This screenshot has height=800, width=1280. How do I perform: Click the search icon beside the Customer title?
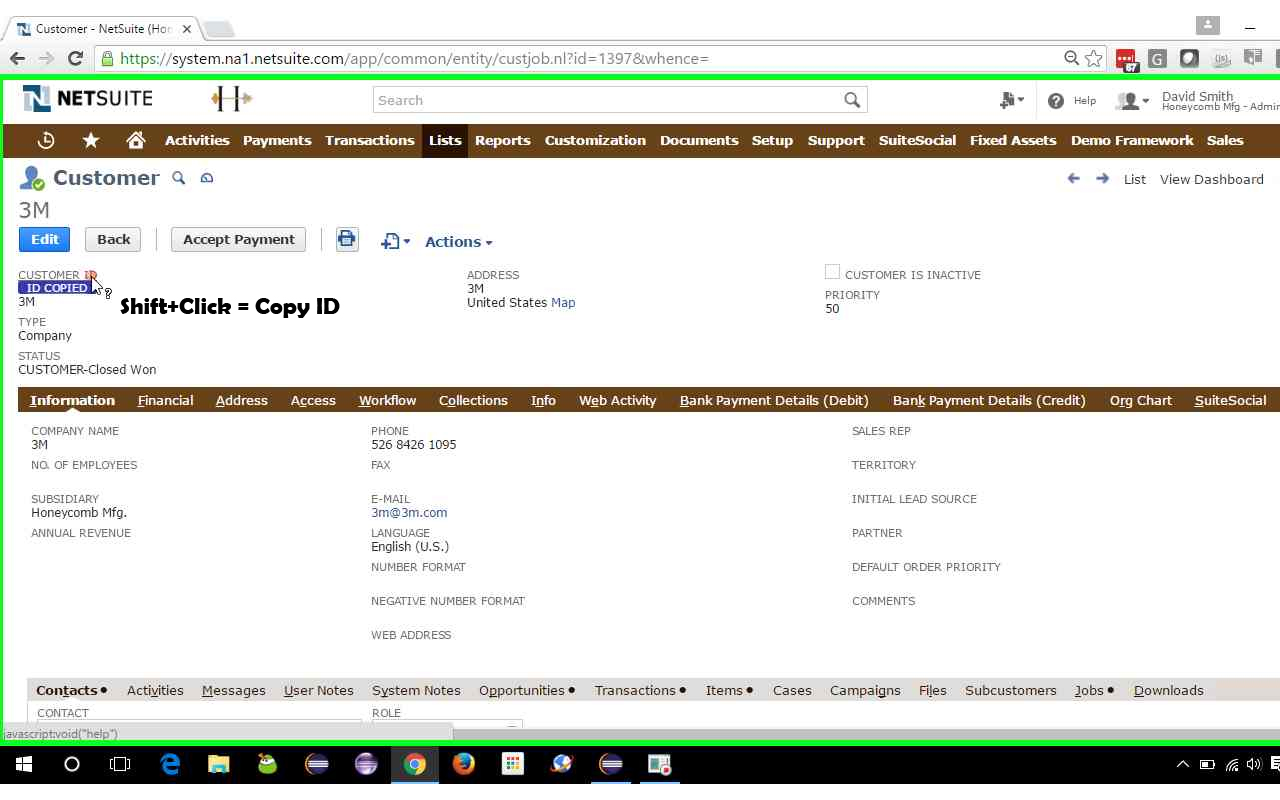point(179,178)
